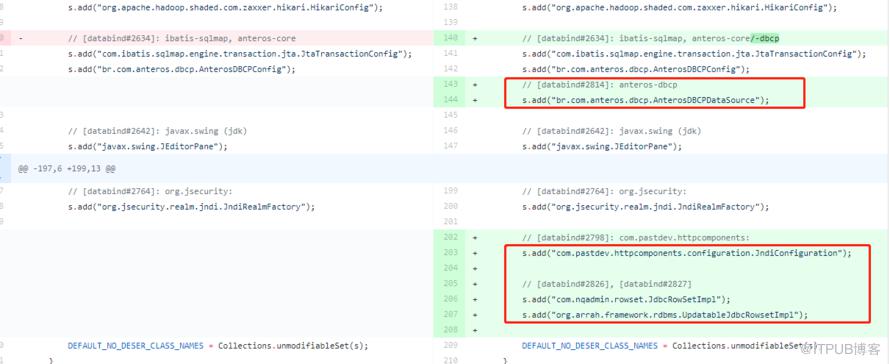Image resolution: width=890 pixels, height=364 pixels.
Task: Select line number 205 in the right pane
Action: [452, 283]
